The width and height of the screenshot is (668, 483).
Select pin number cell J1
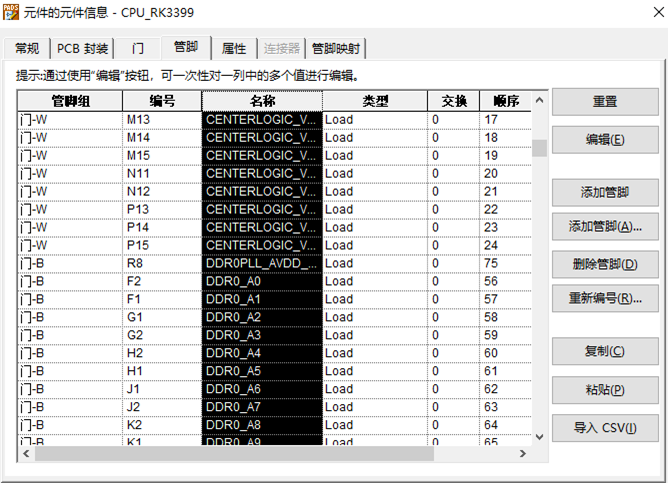coord(162,389)
